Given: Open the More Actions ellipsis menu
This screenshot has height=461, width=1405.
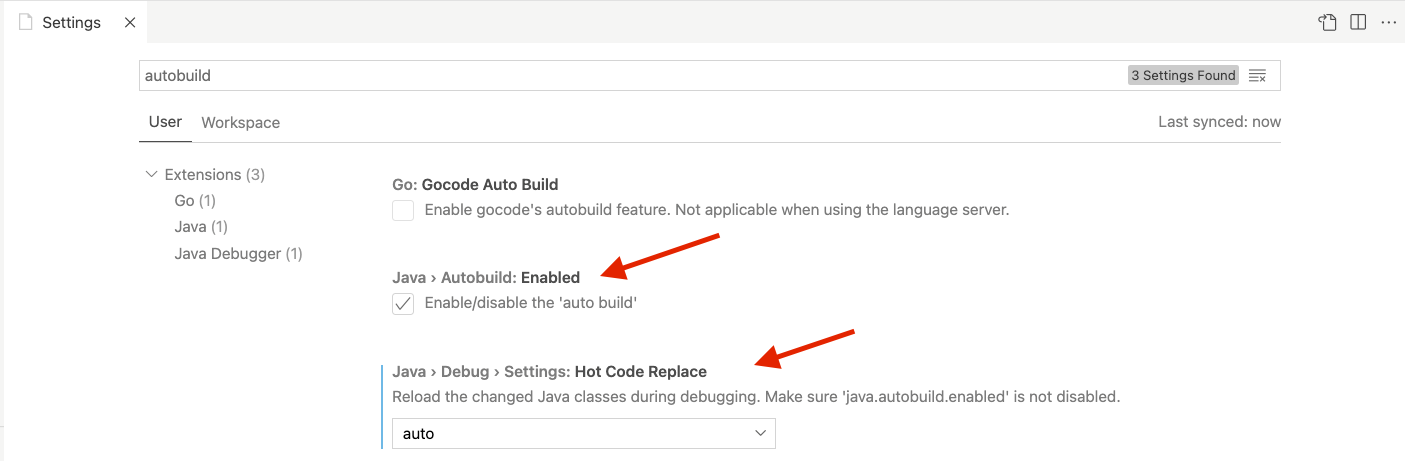Looking at the screenshot, I should [x=1388, y=22].
